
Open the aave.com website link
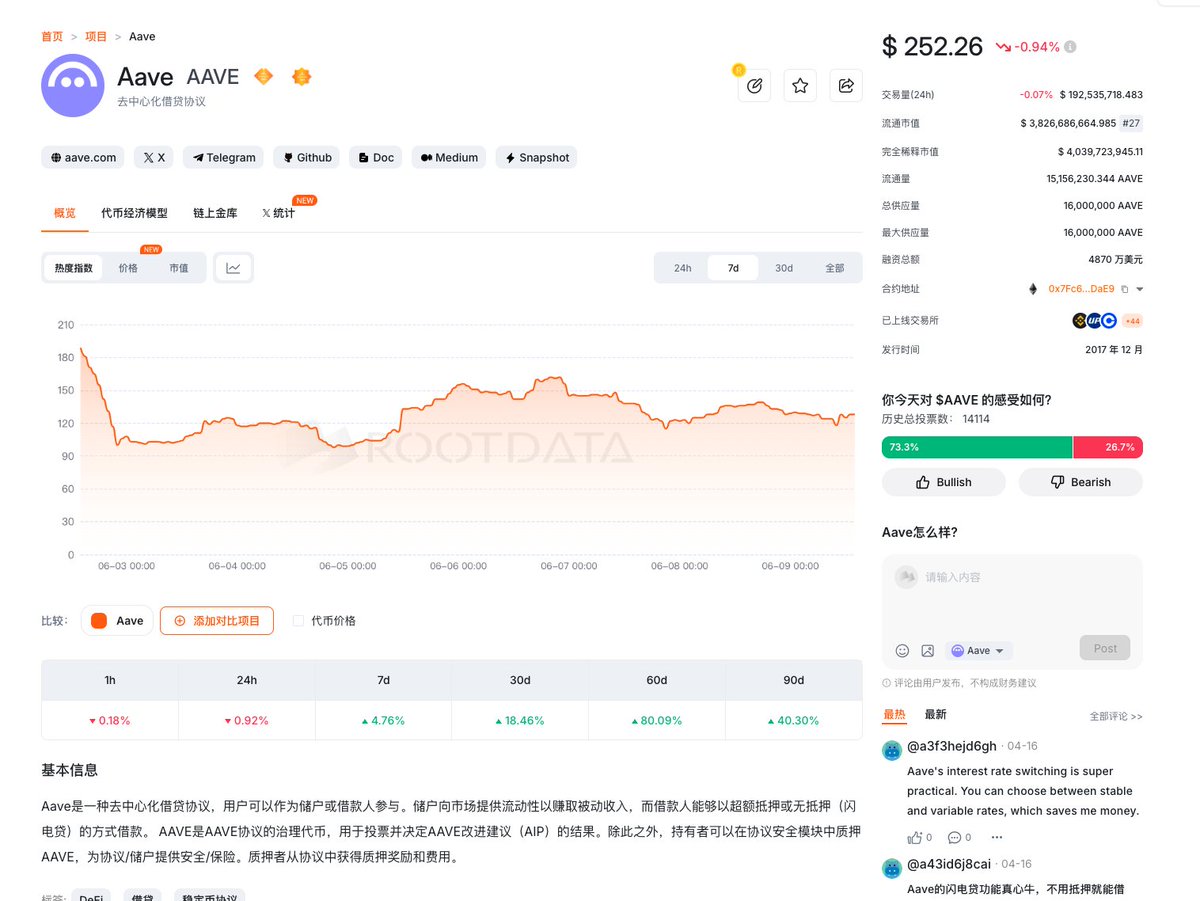click(x=83, y=158)
